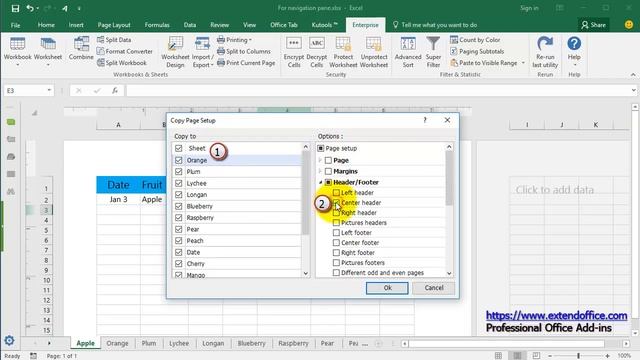Viewport: 640px width, 360px height.
Task: Open the File menu
Action: (x=16, y=25)
